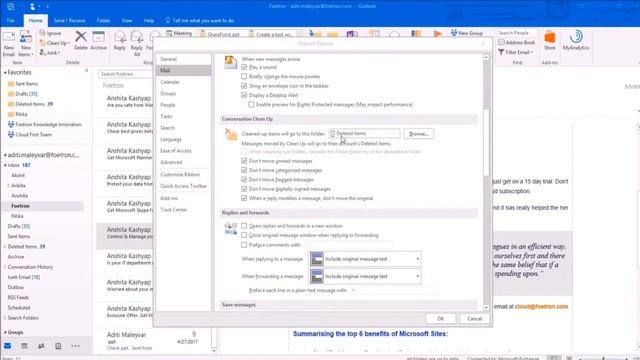Viewport: 640px width, 360px height.
Task: Click the Ignore conversation icon
Action: coord(42,33)
